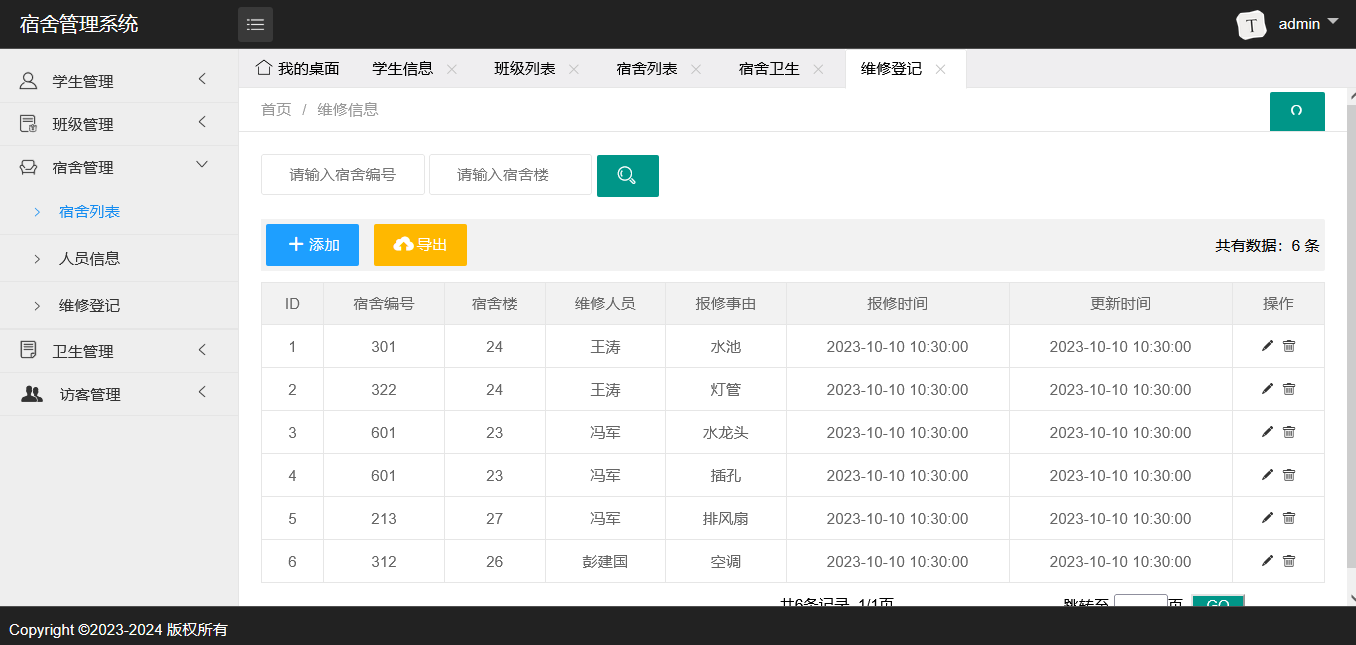Click the pencil icon for the 水龙头 record
The image size is (1356, 645).
tap(1267, 432)
